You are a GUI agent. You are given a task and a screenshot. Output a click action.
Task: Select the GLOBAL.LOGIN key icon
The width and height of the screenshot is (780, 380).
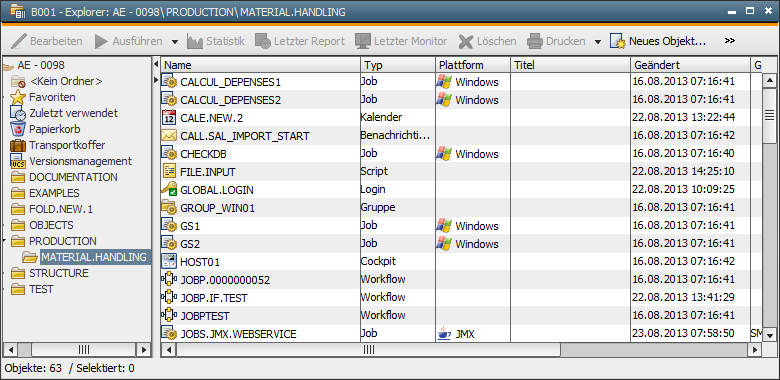[x=169, y=190]
